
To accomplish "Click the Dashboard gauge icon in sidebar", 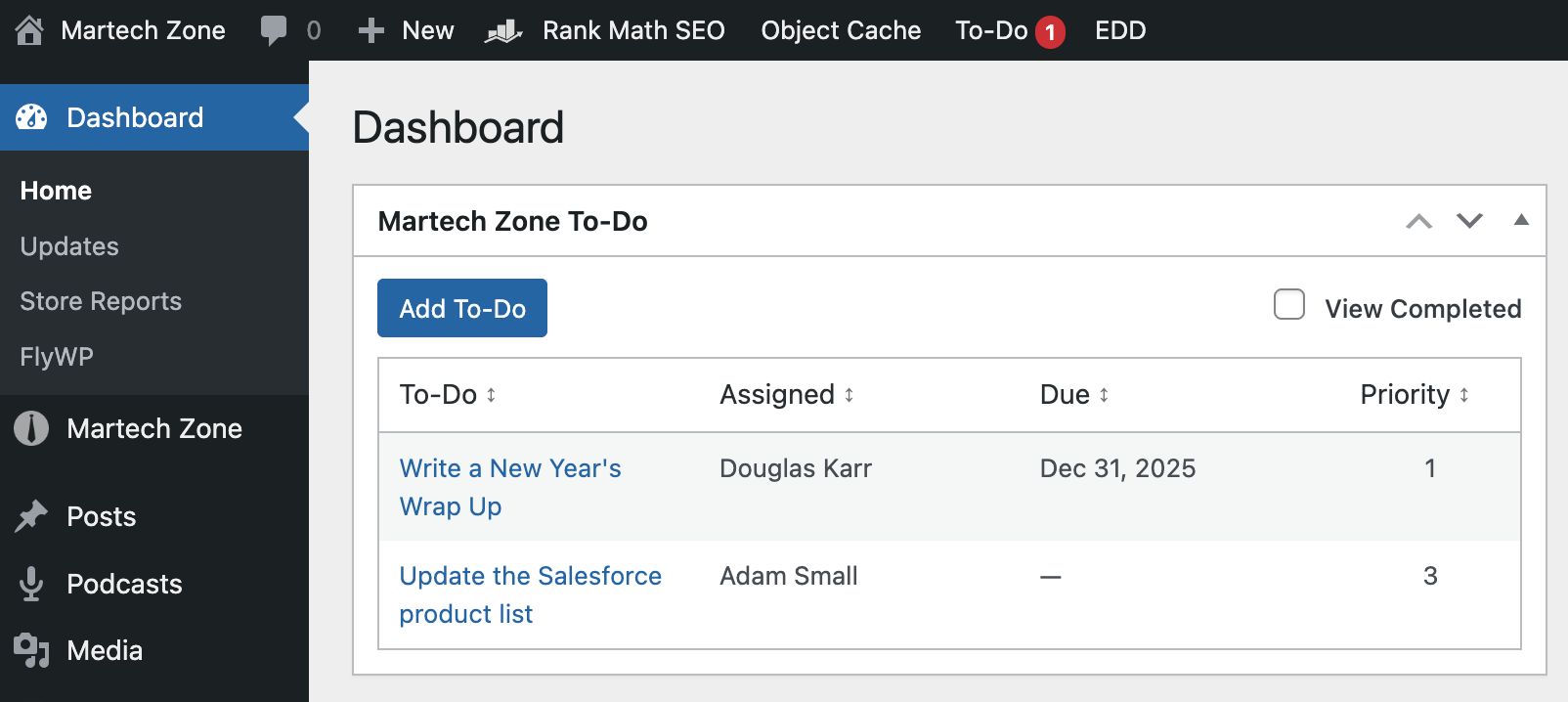I will coord(31,117).
